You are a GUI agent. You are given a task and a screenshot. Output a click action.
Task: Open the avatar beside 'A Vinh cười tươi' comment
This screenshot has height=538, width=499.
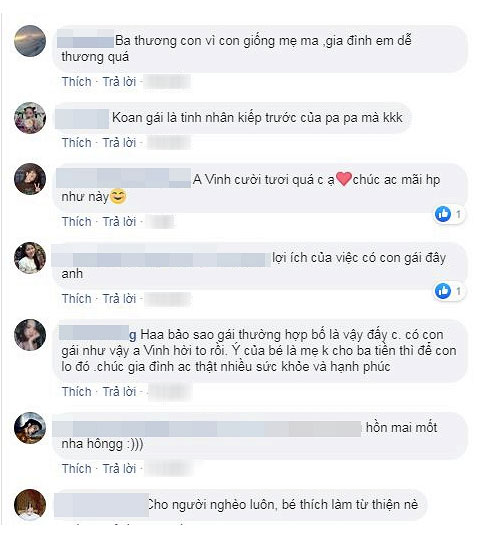(x=30, y=179)
